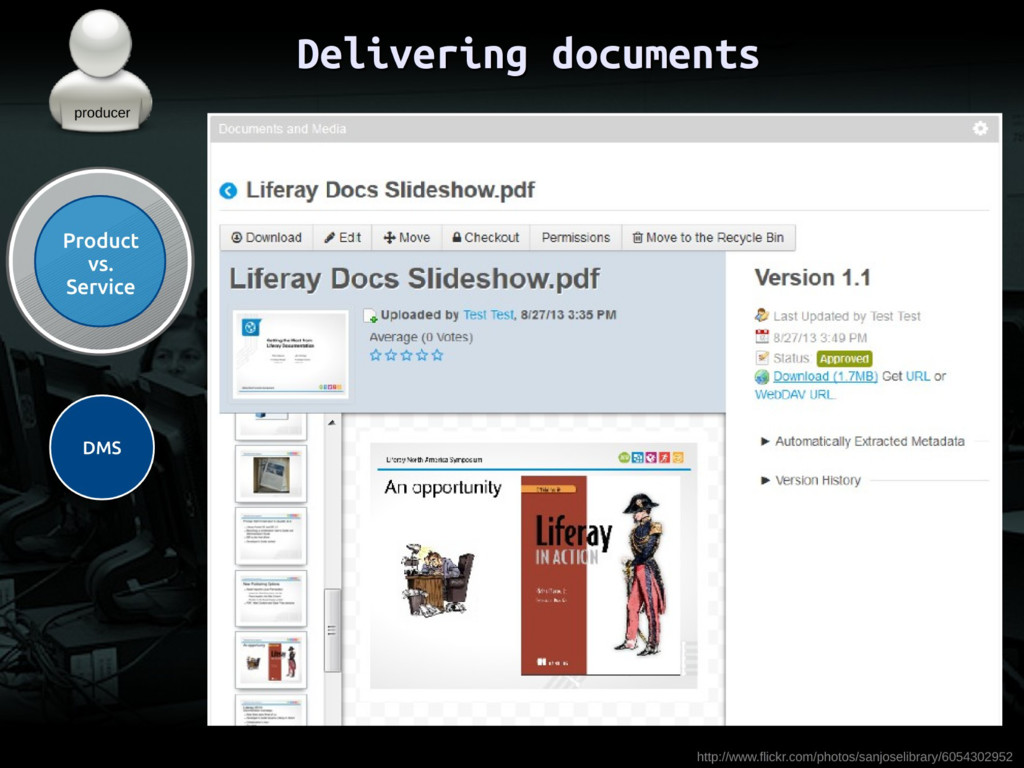Open the WebDAV URL link
Viewport: 1024px width, 768px height.
pyautogui.click(x=794, y=394)
